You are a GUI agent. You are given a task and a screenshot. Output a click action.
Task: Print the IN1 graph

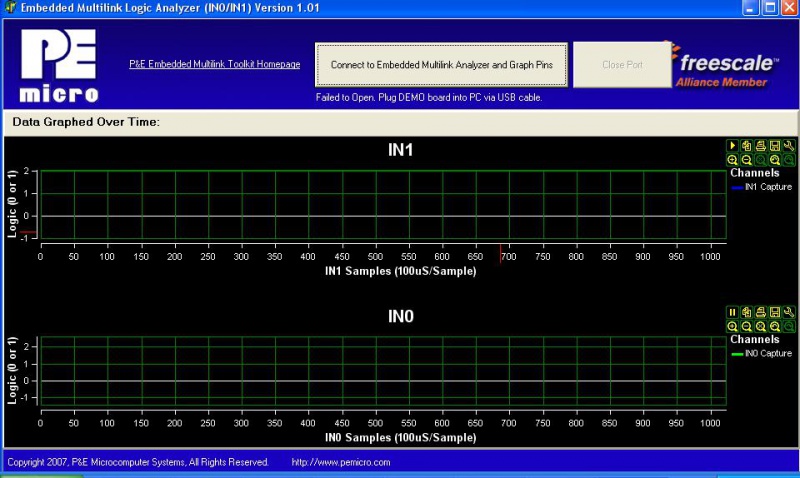(761, 146)
